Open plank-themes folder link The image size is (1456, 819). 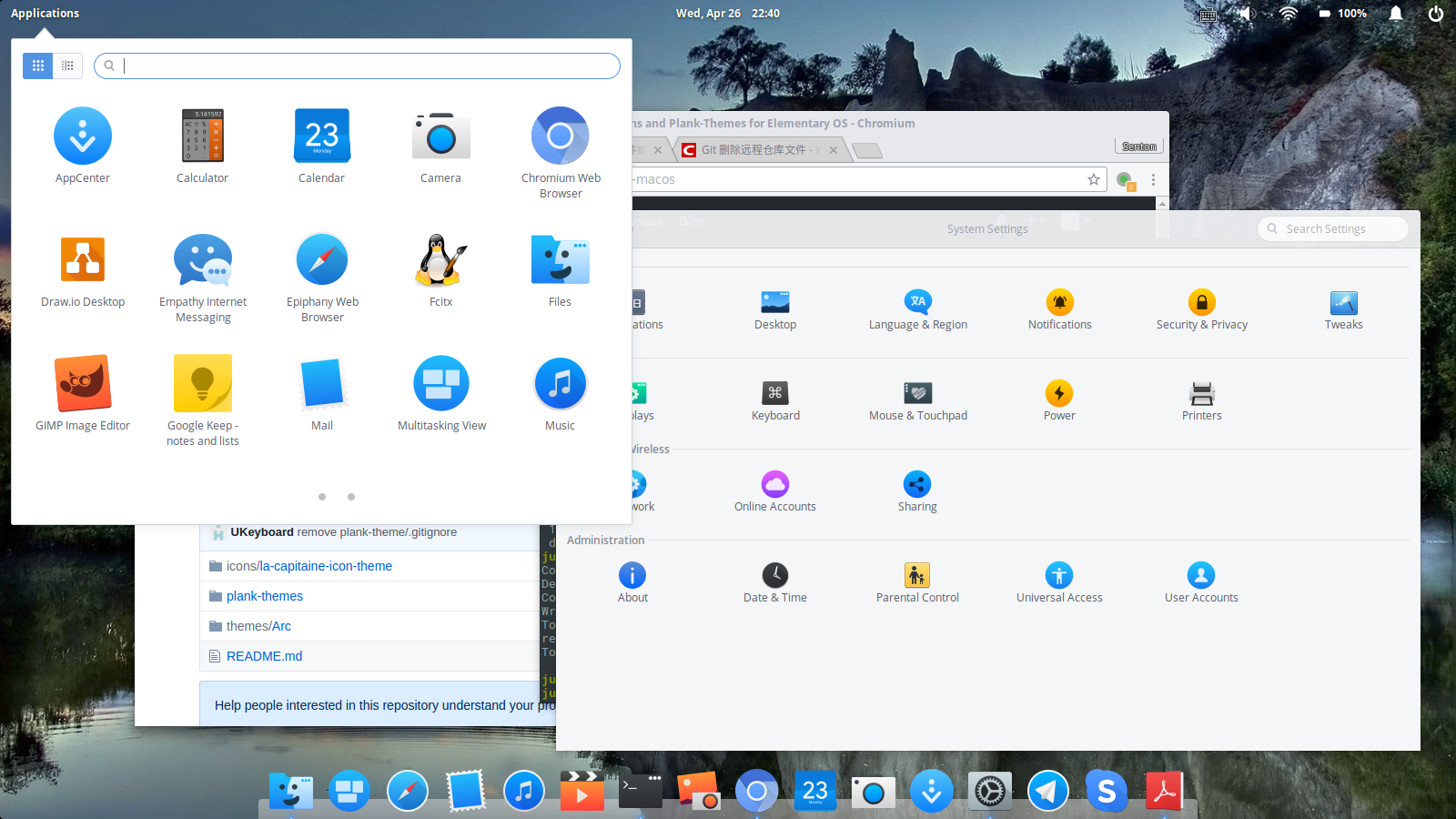click(x=265, y=596)
